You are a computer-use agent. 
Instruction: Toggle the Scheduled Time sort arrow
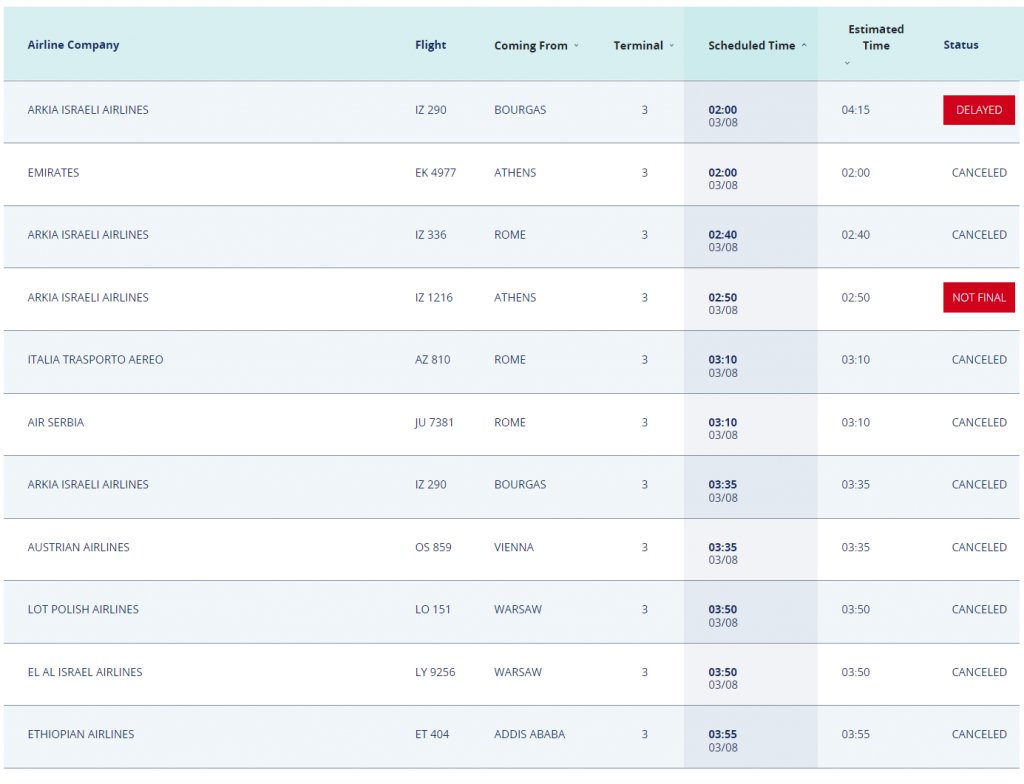click(804, 46)
